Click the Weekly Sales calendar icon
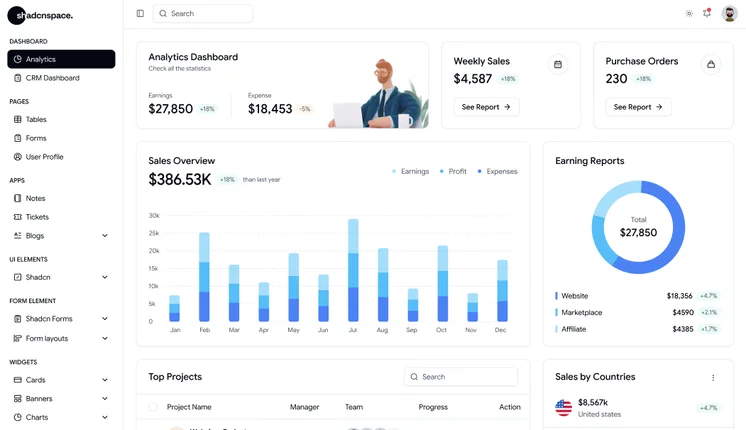This screenshot has width=746, height=430. (558, 64)
